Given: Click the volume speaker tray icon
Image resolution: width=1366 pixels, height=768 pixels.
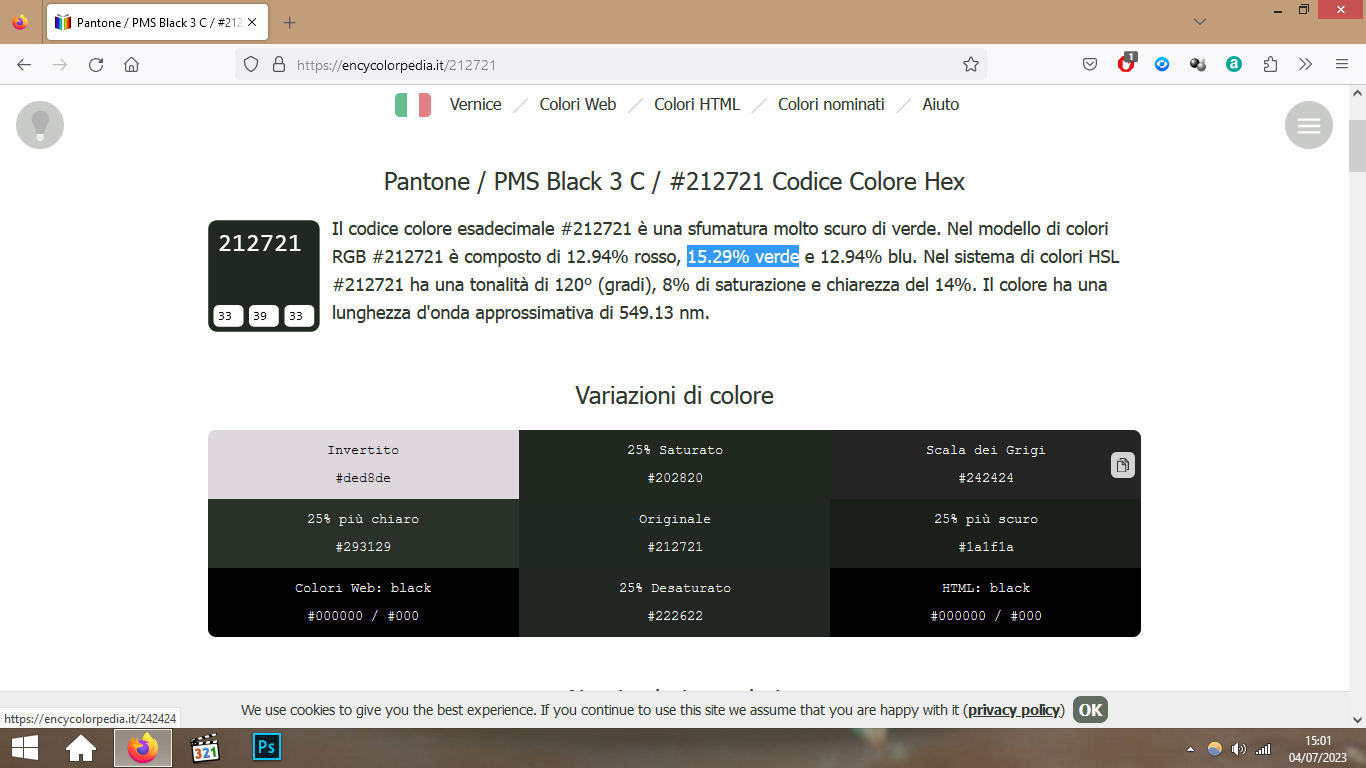Looking at the screenshot, I should (1239, 749).
